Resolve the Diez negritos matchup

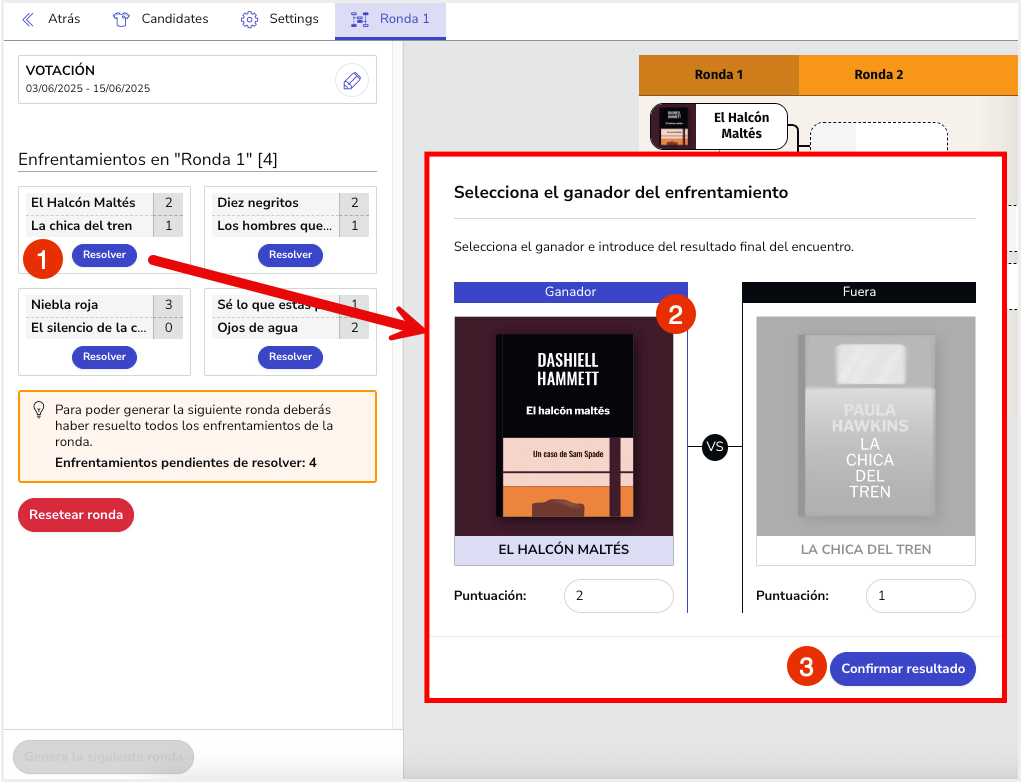(290, 255)
